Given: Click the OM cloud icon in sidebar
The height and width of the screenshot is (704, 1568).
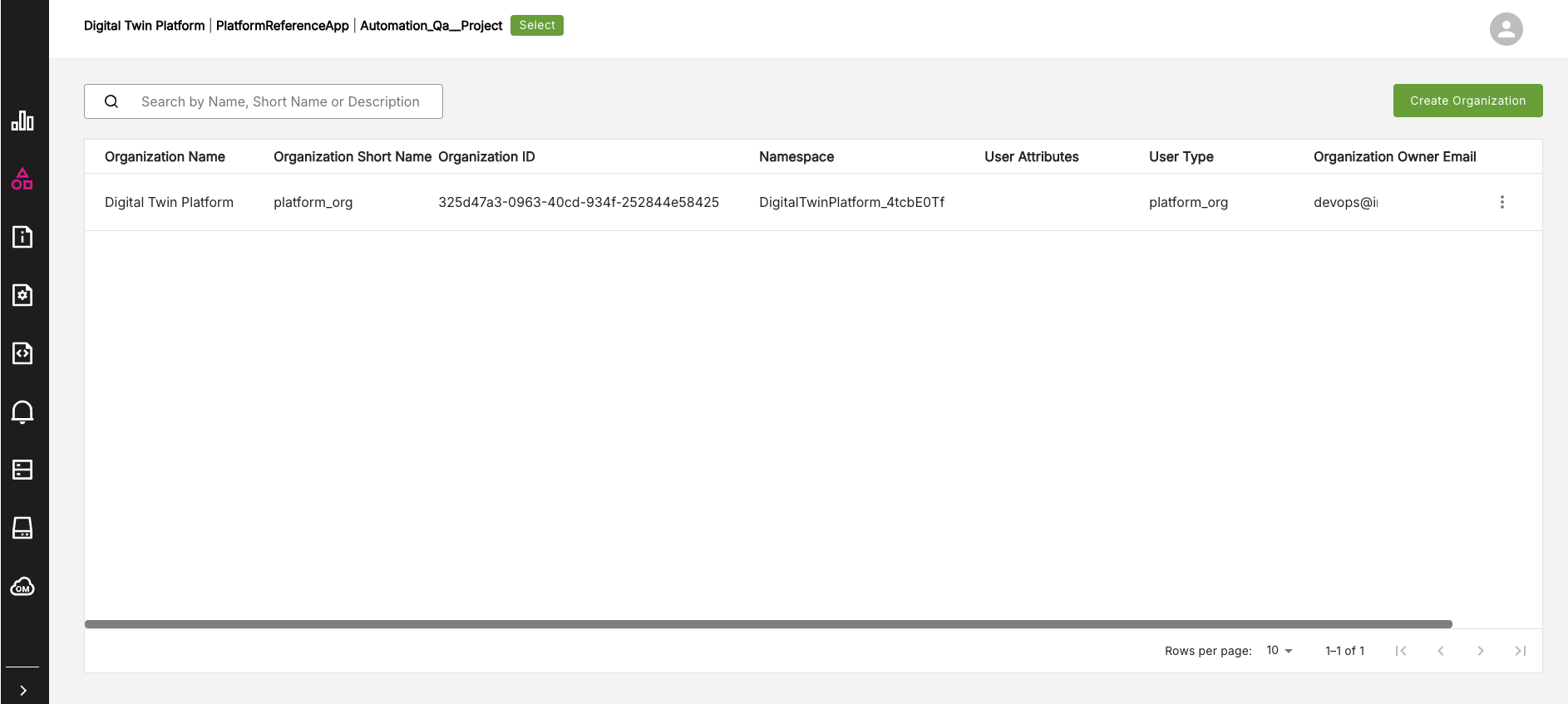Looking at the screenshot, I should [x=22, y=587].
